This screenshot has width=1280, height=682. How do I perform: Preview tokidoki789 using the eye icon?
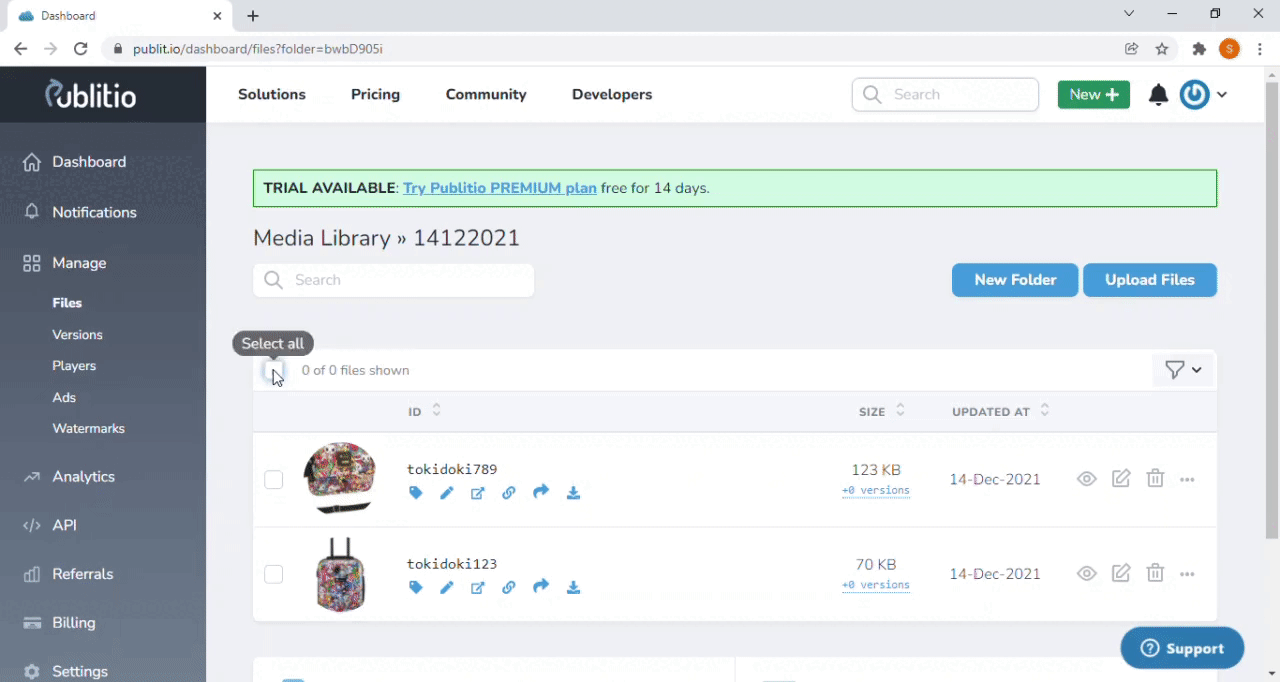(x=1087, y=479)
